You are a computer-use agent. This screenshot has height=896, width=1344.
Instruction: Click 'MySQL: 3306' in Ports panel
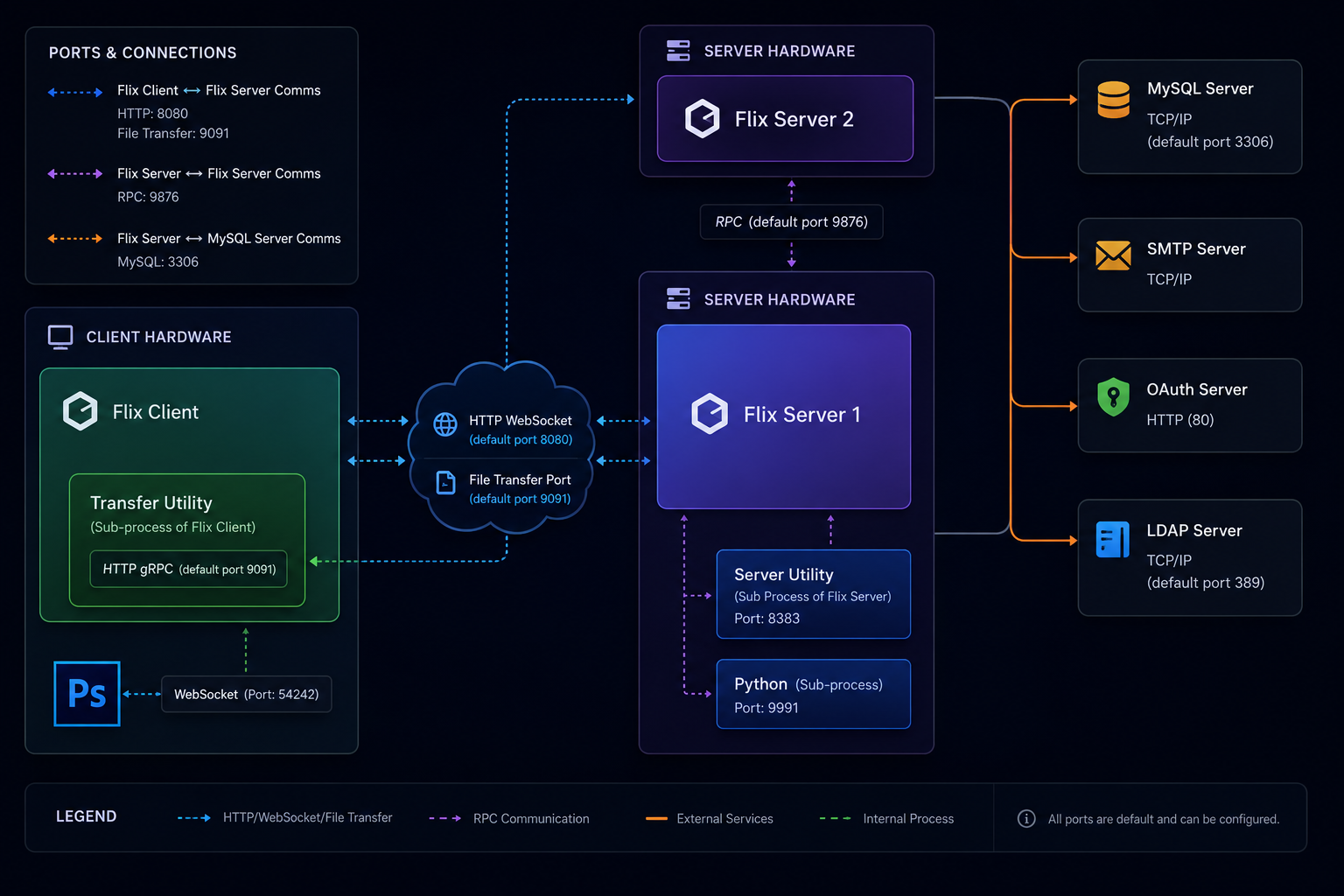[157, 262]
